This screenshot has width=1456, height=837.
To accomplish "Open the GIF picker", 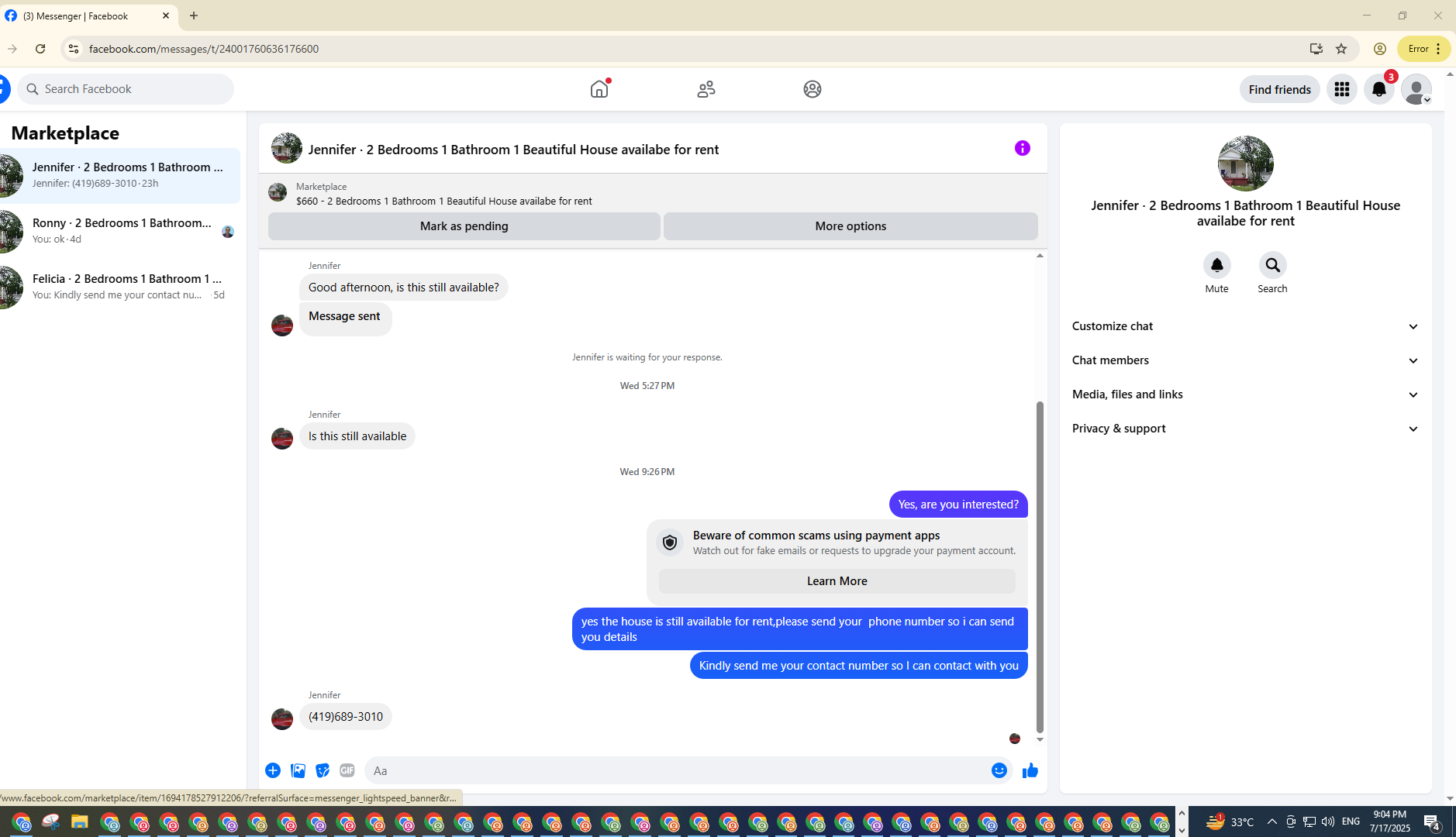I will (347, 770).
